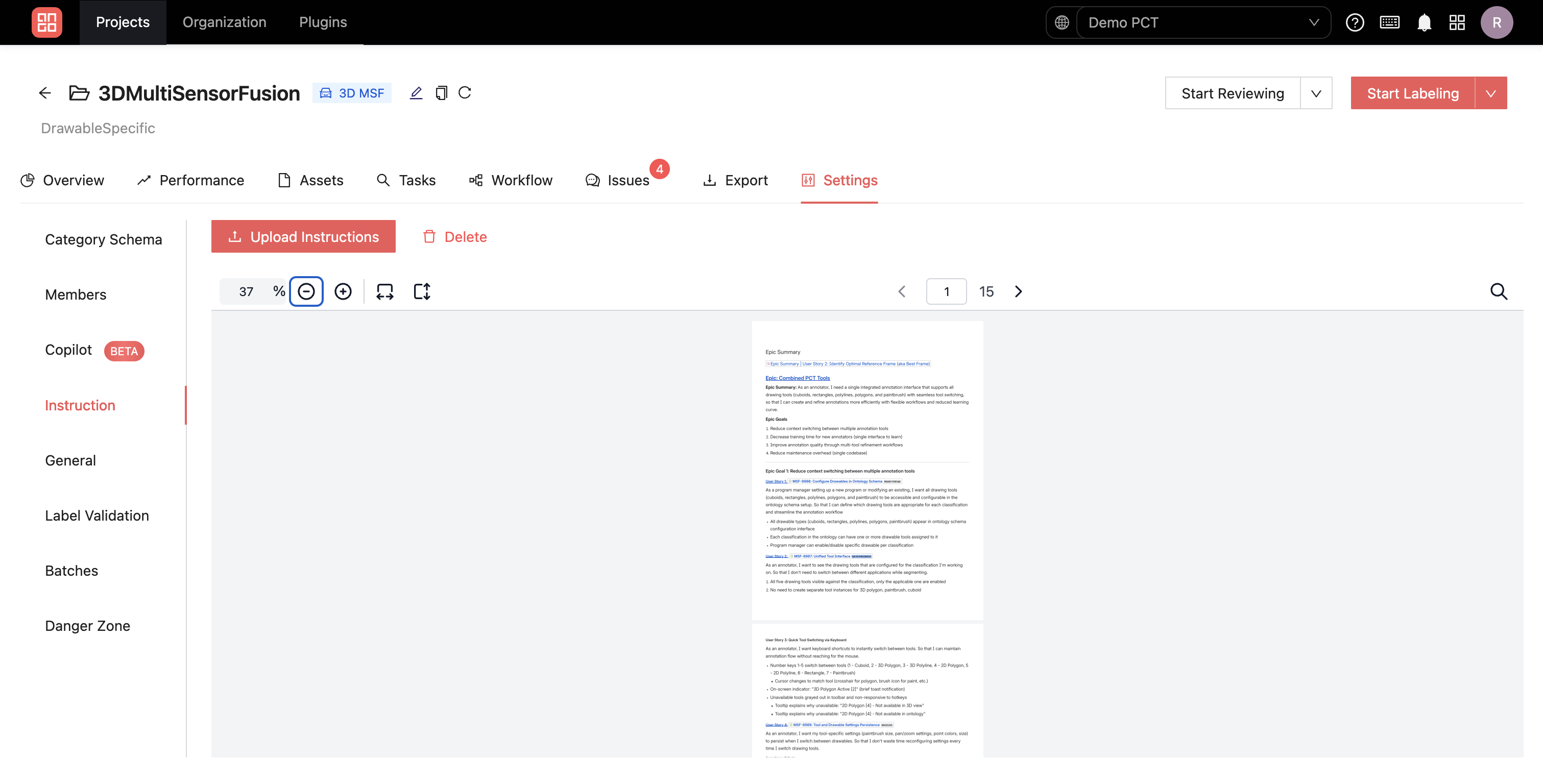Click the page number input field
This screenshot has height=784, width=1543.
coord(946,291)
